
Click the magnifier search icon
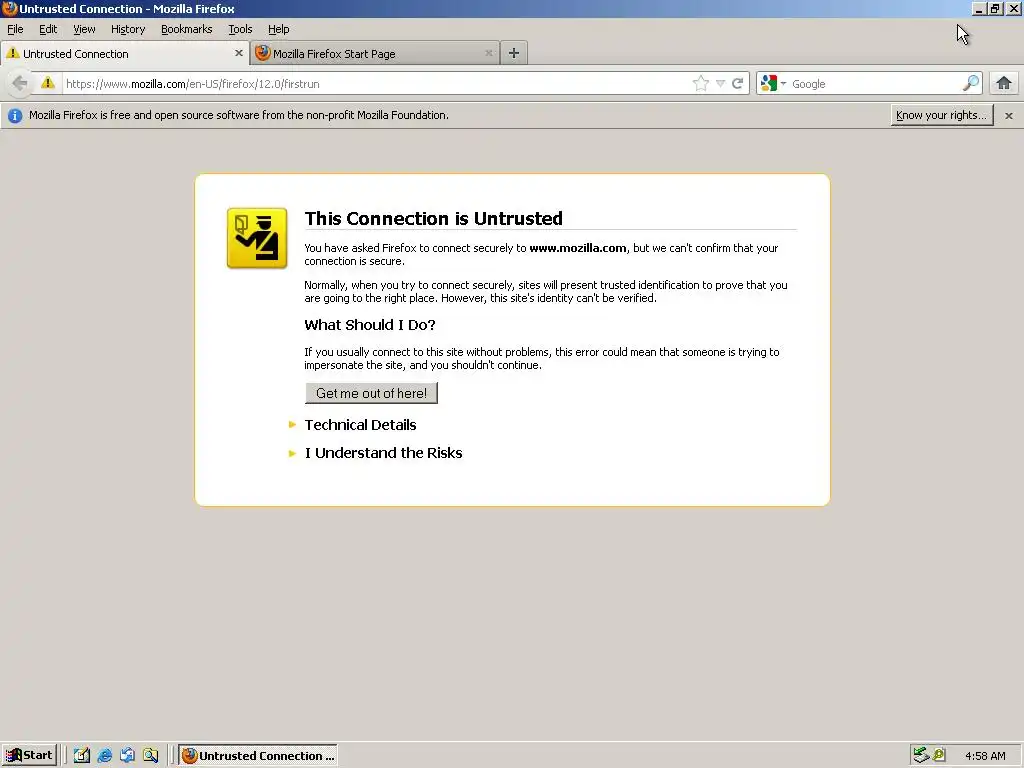coord(971,83)
